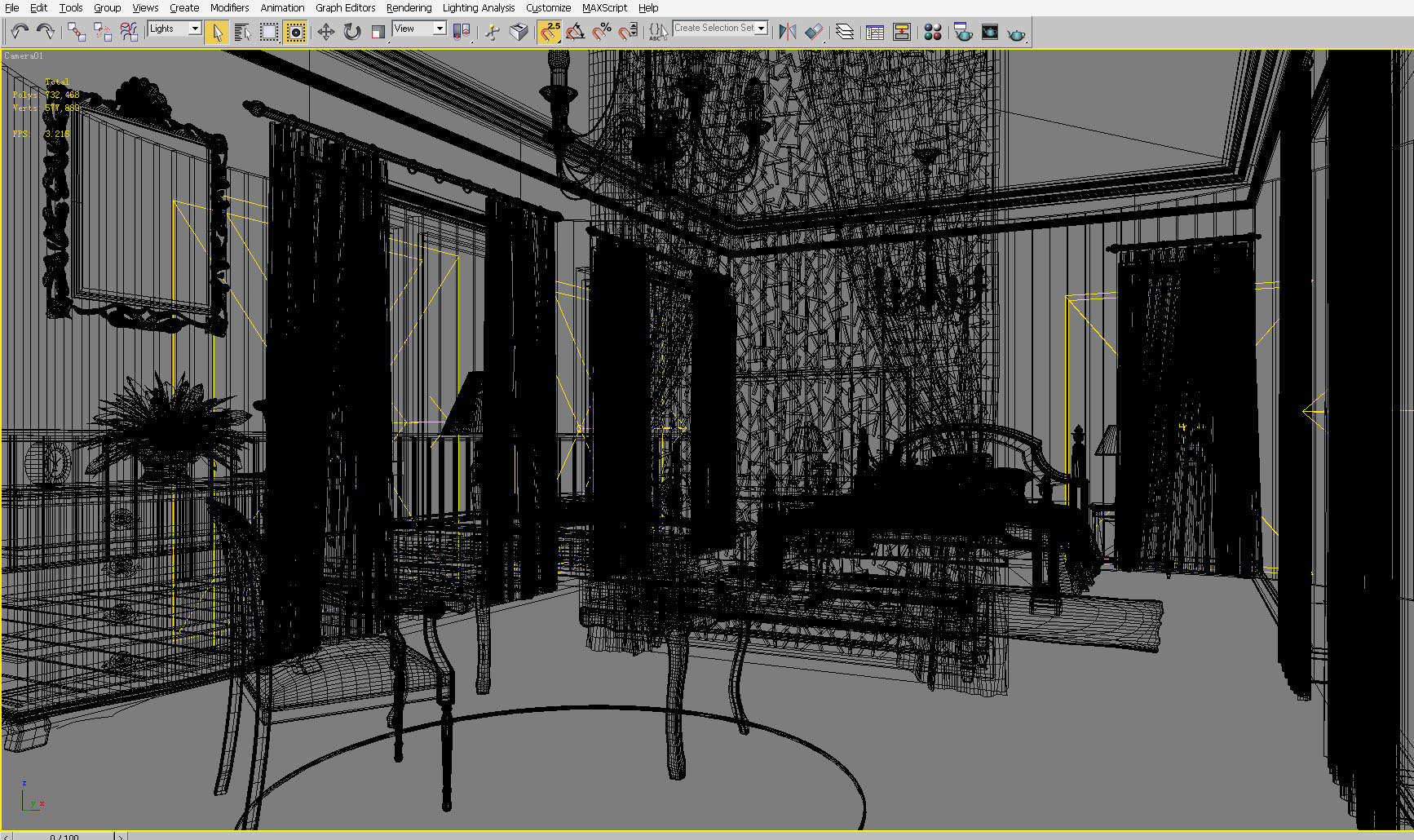Viewport: 1414px width, 840px height.
Task: Open Select by Name list icon
Action: [243, 32]
